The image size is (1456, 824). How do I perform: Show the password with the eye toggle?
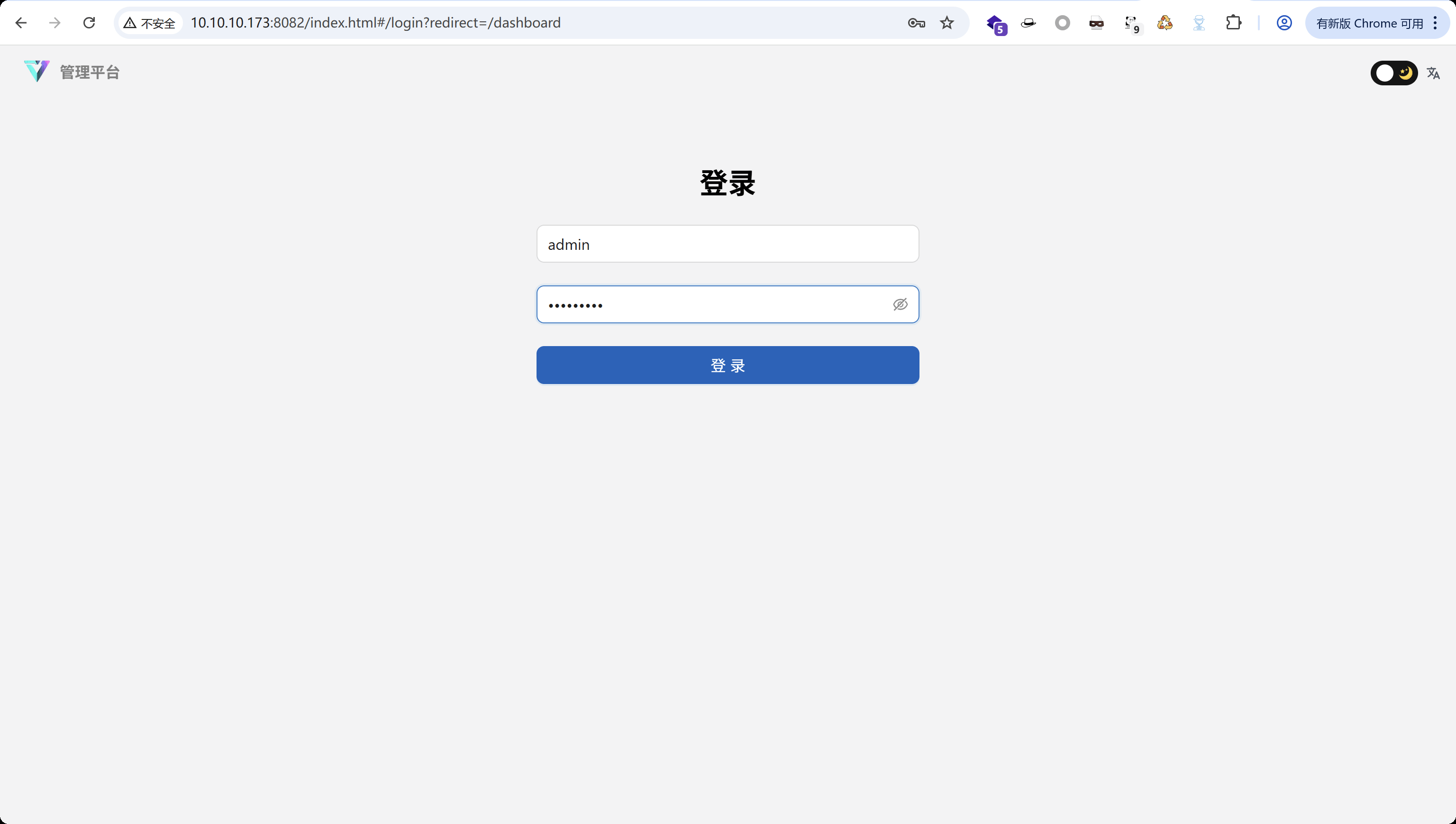coord(900,304)
